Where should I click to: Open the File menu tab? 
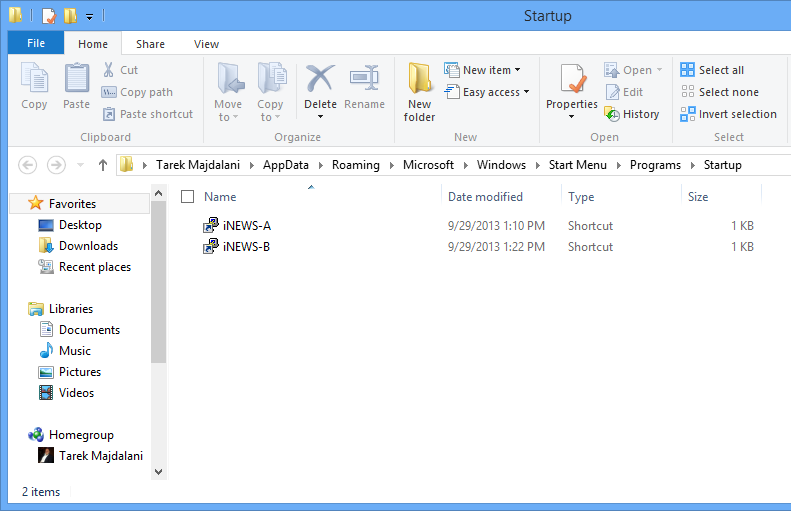(x=36, y=43)
